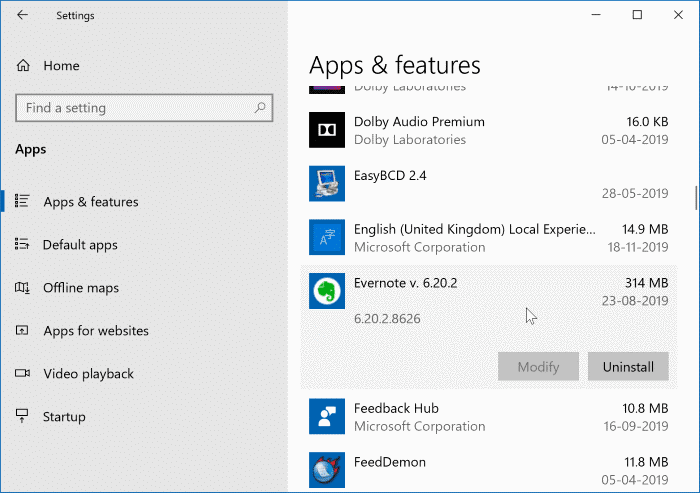The width and height of the screenshot is (700, 493).
Task: Select Dolby Audio Premium entry name
Action: coord(419,121)
